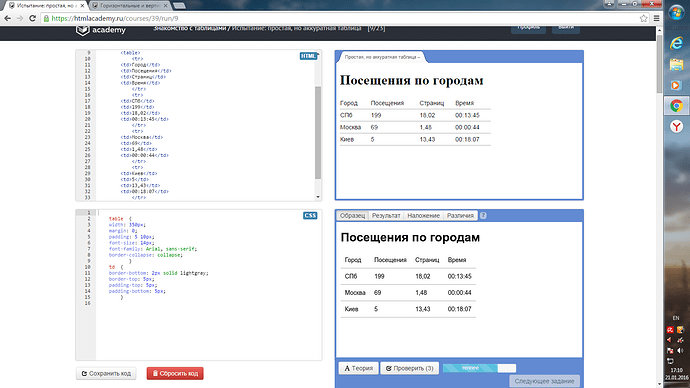Click the Сохранить код button
This screenshot has height=388, width=690.
[x=106, y=373]
